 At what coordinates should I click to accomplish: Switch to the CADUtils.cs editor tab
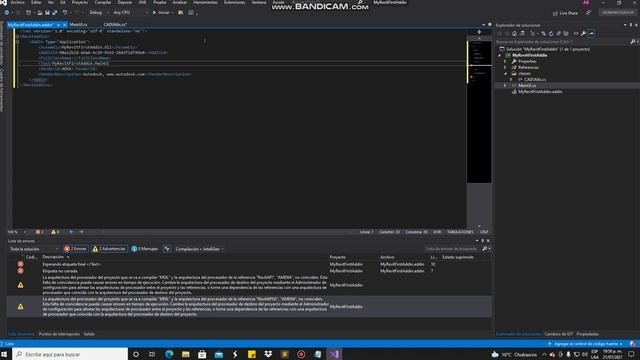(115, 24)
